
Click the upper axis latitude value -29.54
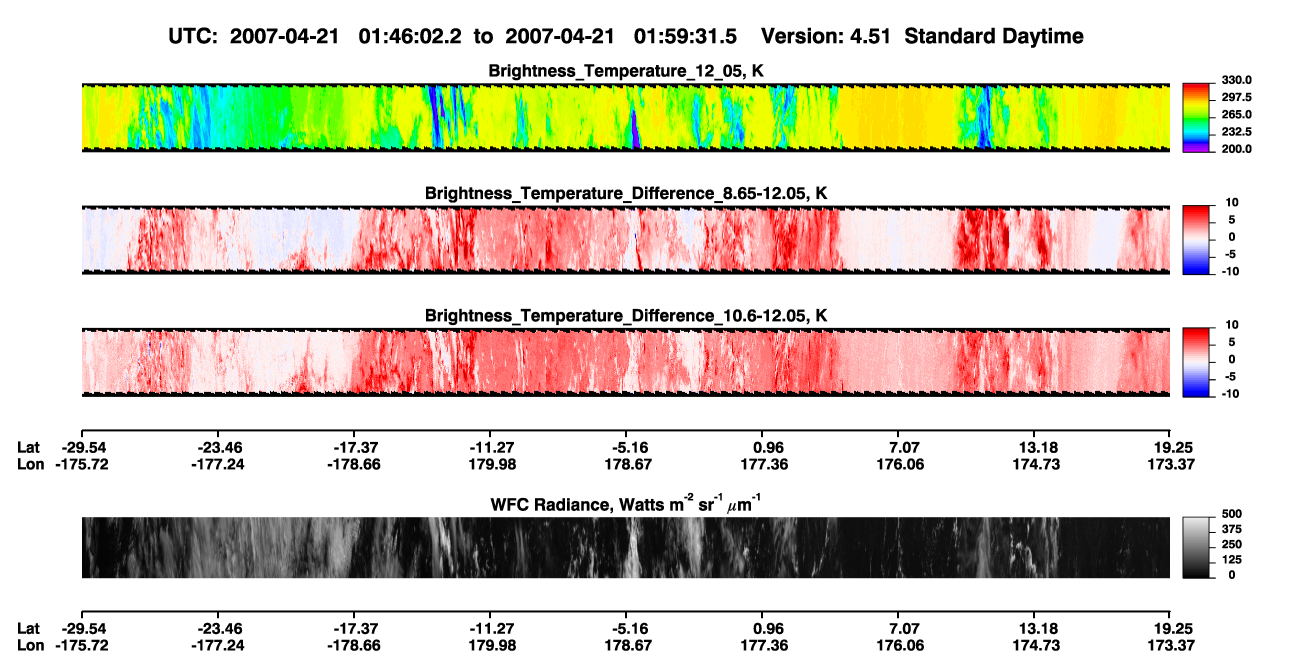click(x=83, y=447)
